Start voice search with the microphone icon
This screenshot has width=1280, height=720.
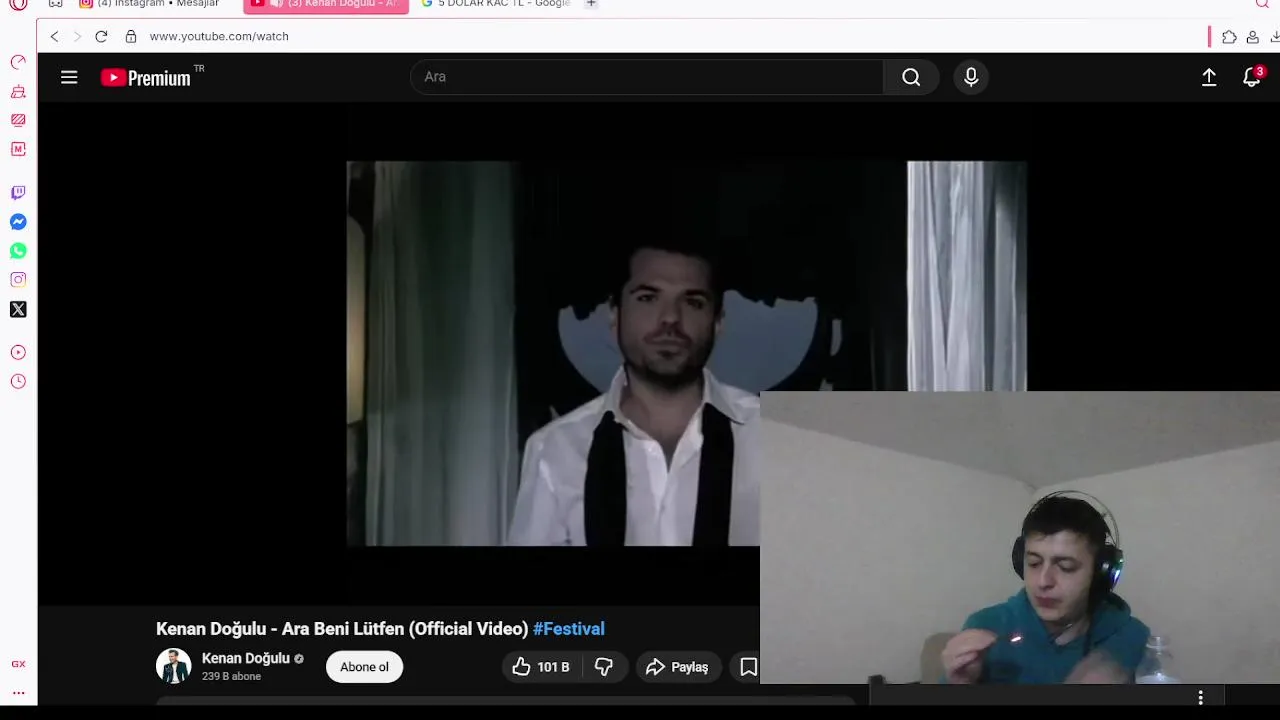click(x=971, y=77)
